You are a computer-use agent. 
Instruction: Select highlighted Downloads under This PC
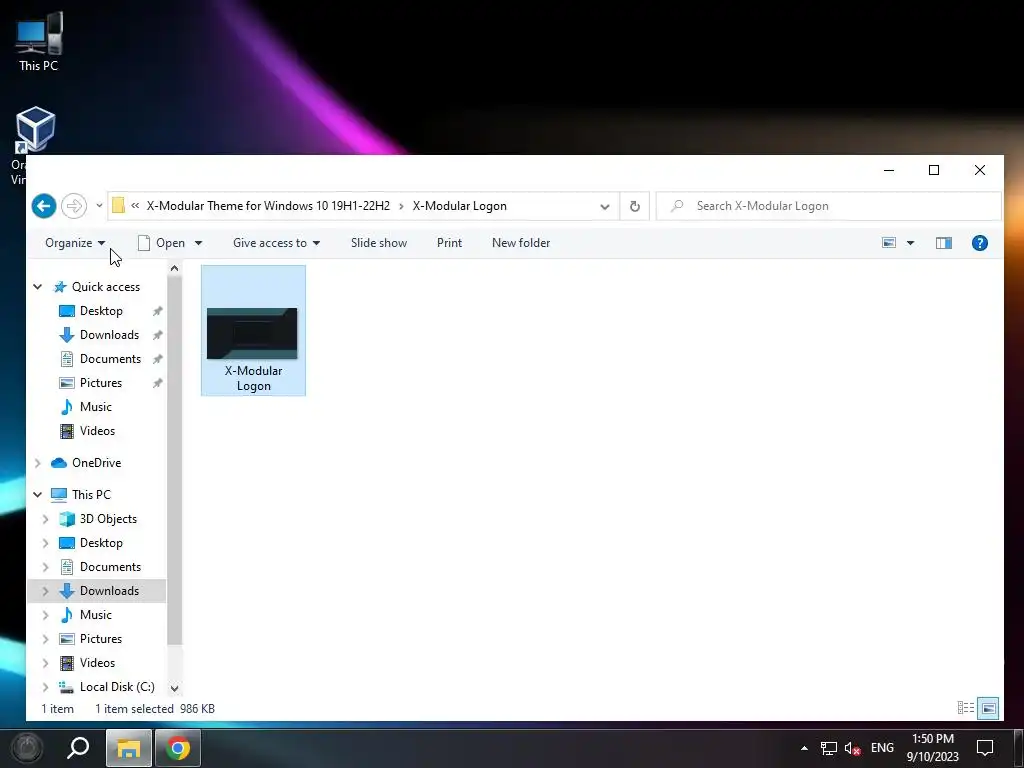109,591
